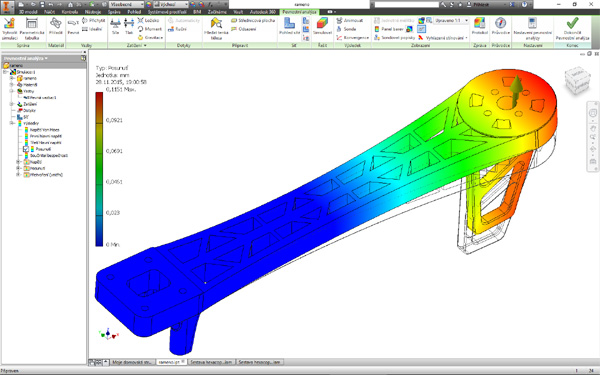
Task: Apply the Moment load tool
Action: 150,29
